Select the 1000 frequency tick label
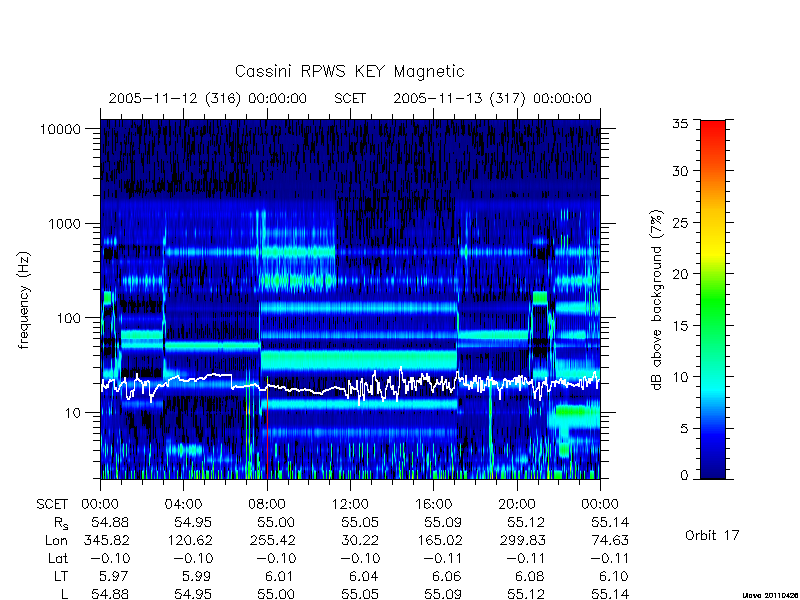 coord(64,223)
